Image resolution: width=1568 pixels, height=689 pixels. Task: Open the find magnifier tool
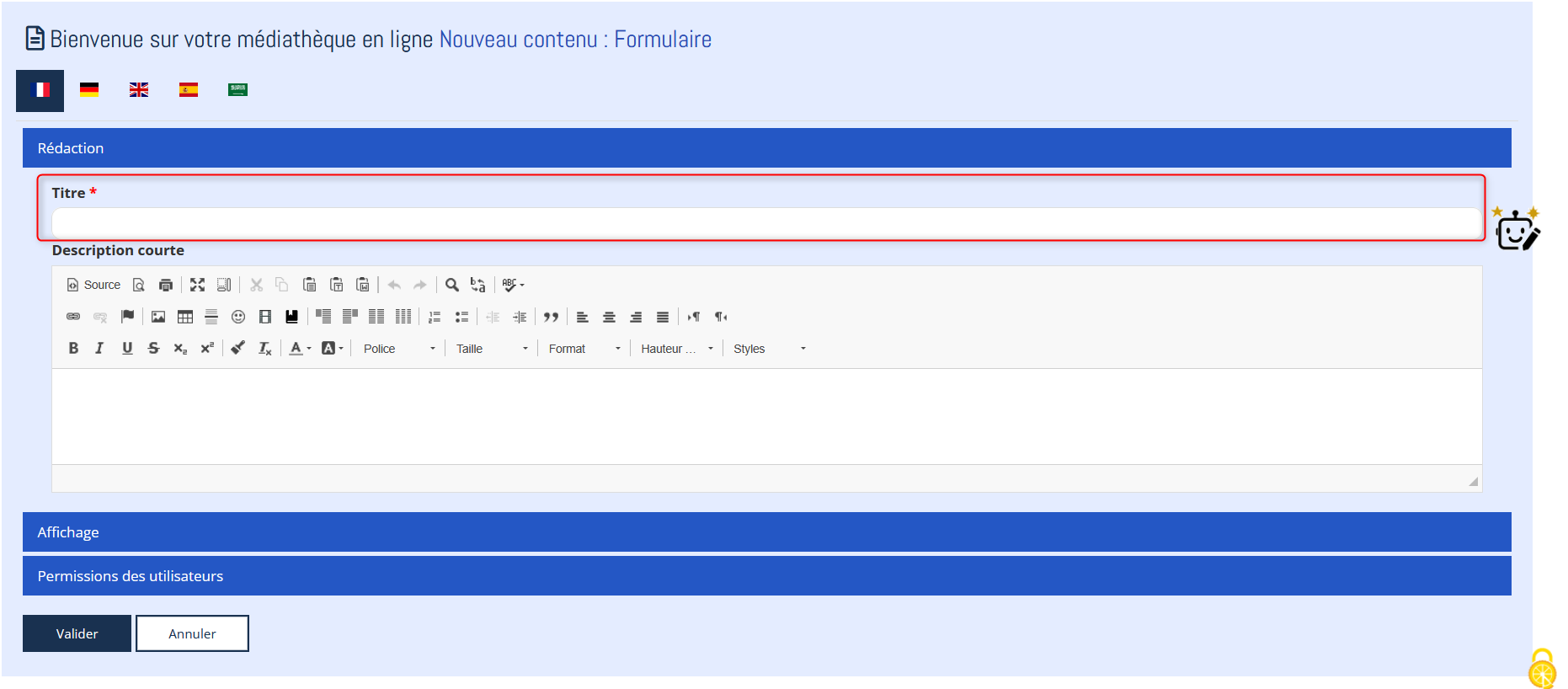coord(452,285)
